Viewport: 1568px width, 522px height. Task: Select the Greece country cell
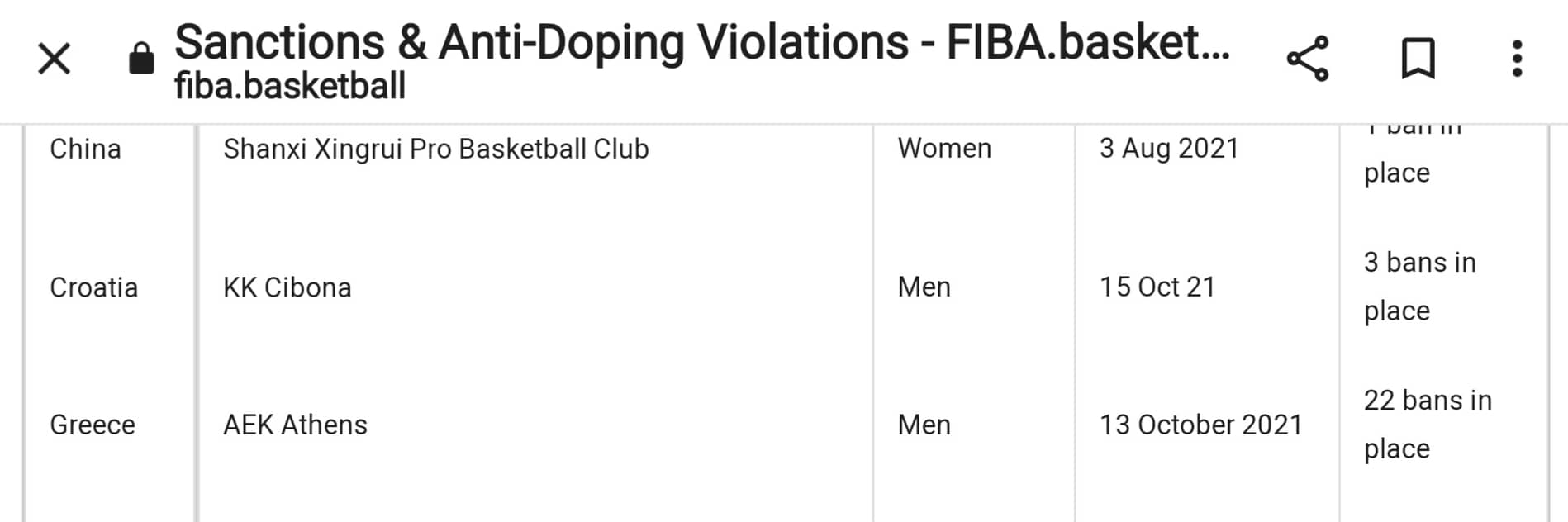coord(93,425)
